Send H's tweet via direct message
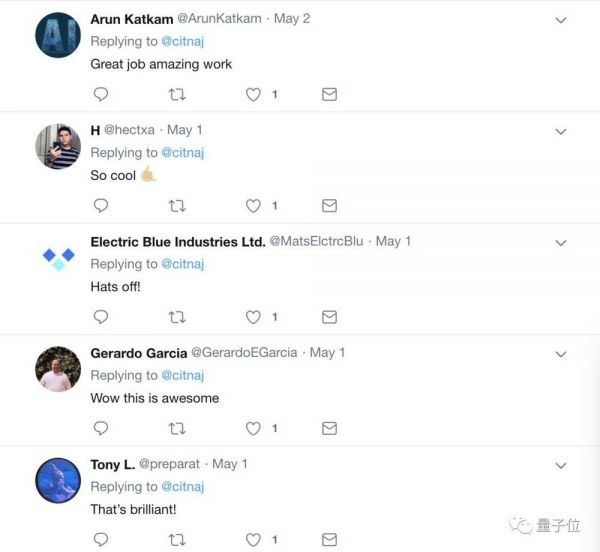Image resolution: width=600 pixels, height=552 pixels. (x=329, y=205)
